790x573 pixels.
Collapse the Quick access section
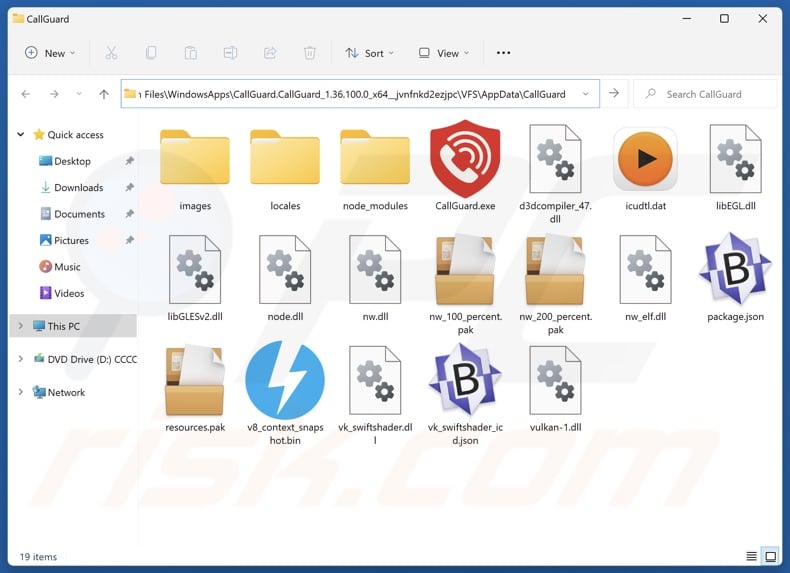click(21, 135)
